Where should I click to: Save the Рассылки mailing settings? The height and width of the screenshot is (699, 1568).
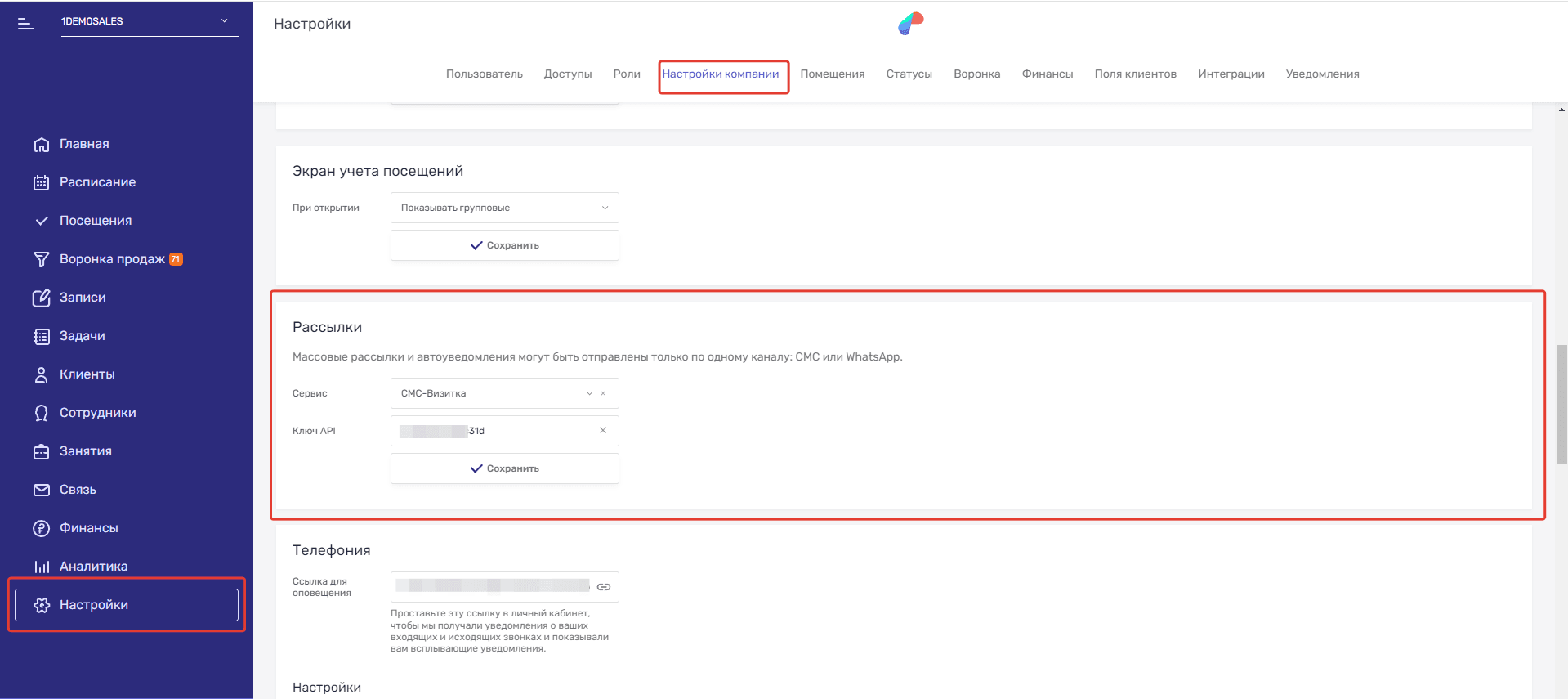coord(504,468)
